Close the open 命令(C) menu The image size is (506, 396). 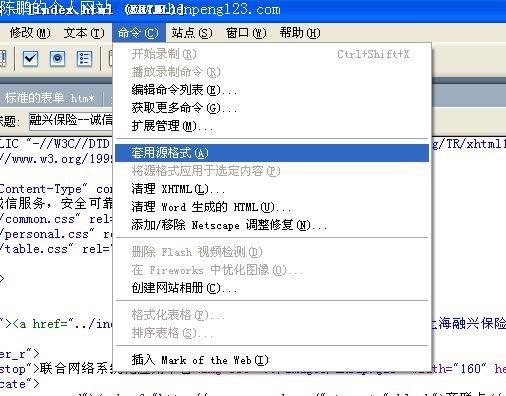pos(138,33)
